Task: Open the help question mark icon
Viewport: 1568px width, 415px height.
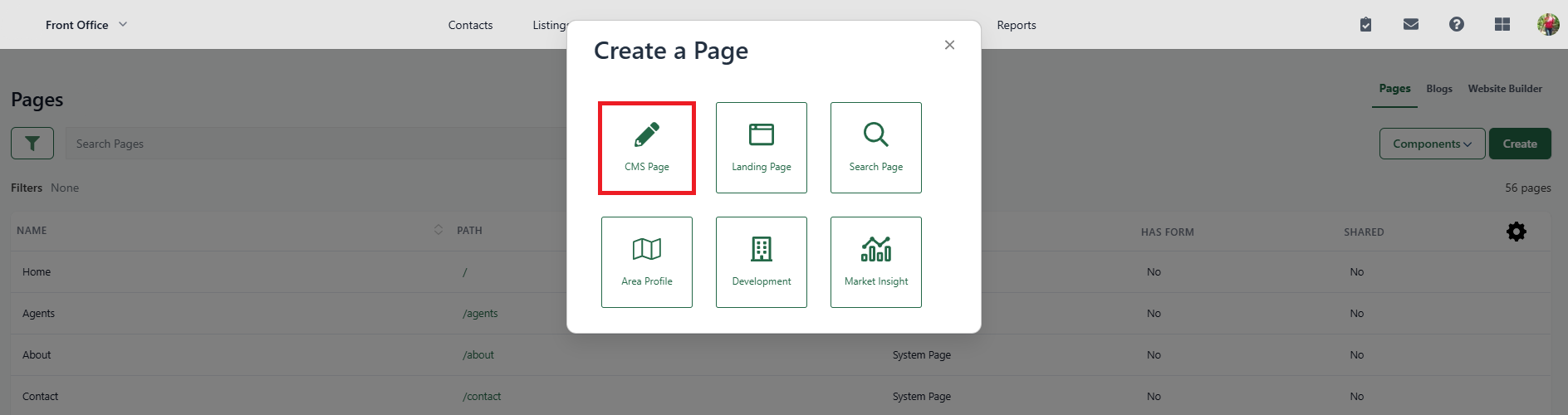Action: click(x=1457, y=25)
